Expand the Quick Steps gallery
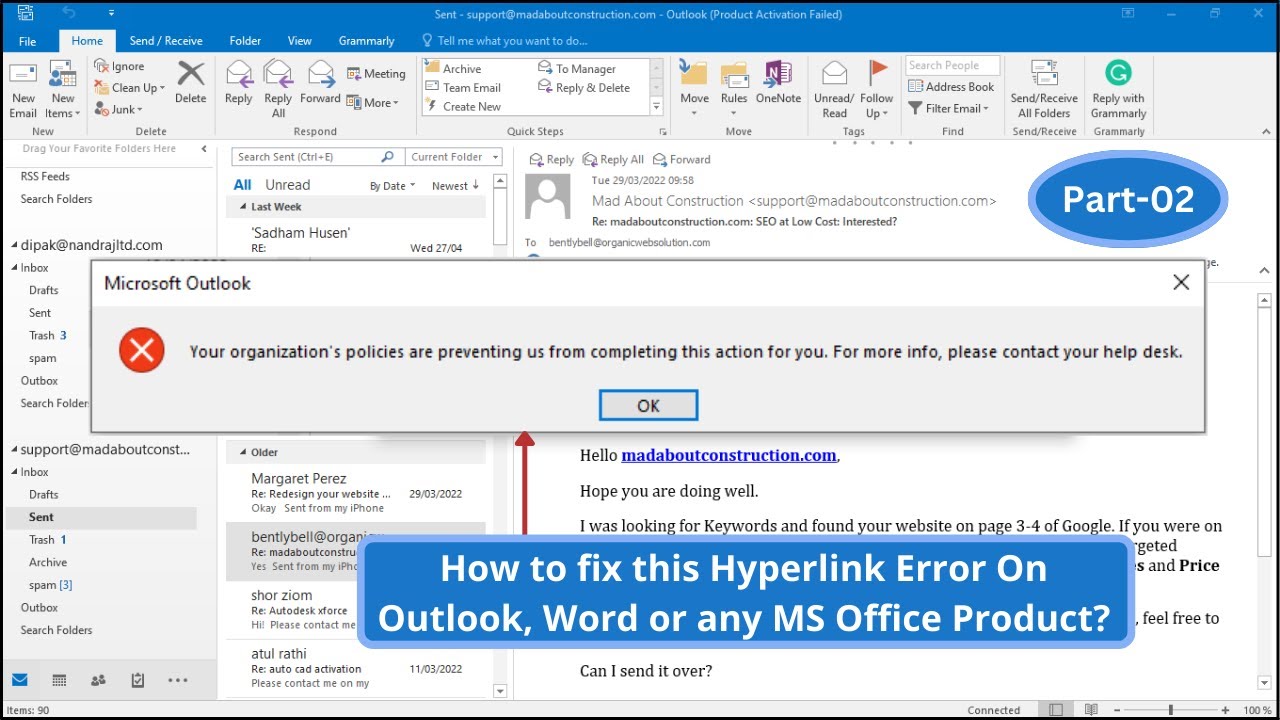1280x720 pixels. pos(657,106)
